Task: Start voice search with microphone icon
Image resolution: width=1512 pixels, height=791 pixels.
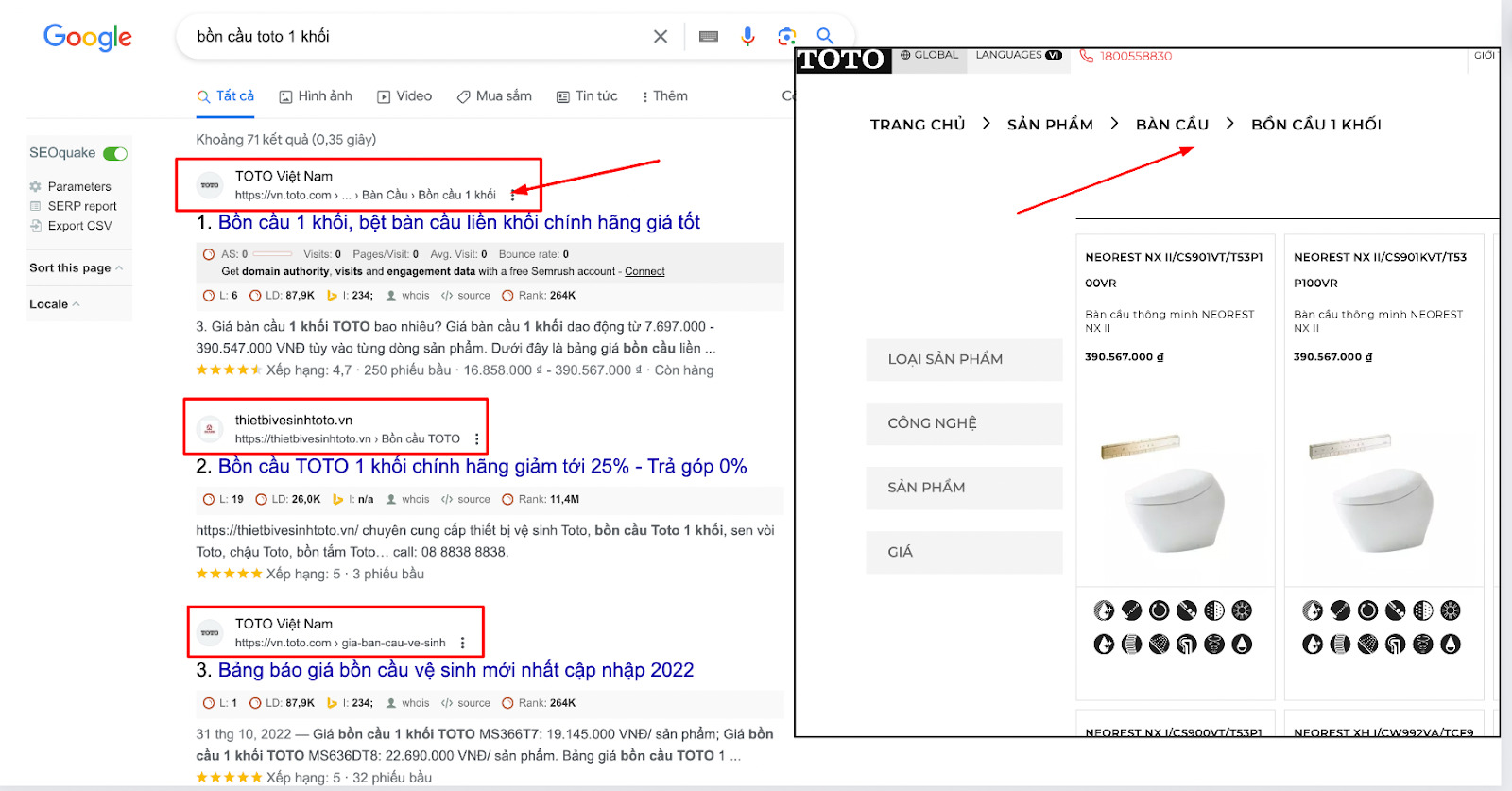Action: tap(747, 37)
